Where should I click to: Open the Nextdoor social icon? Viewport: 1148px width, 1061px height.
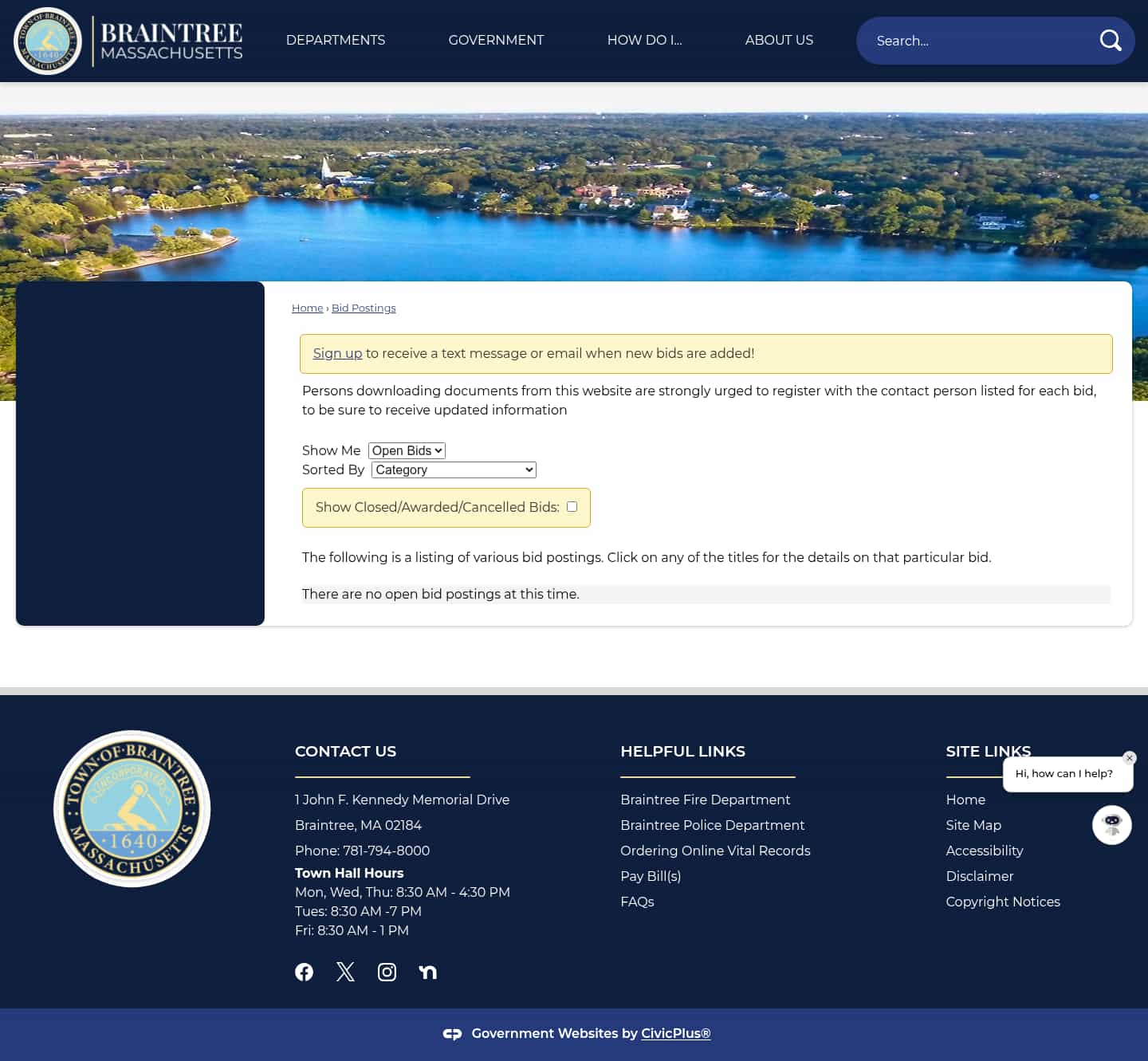[x=428, y=972]
